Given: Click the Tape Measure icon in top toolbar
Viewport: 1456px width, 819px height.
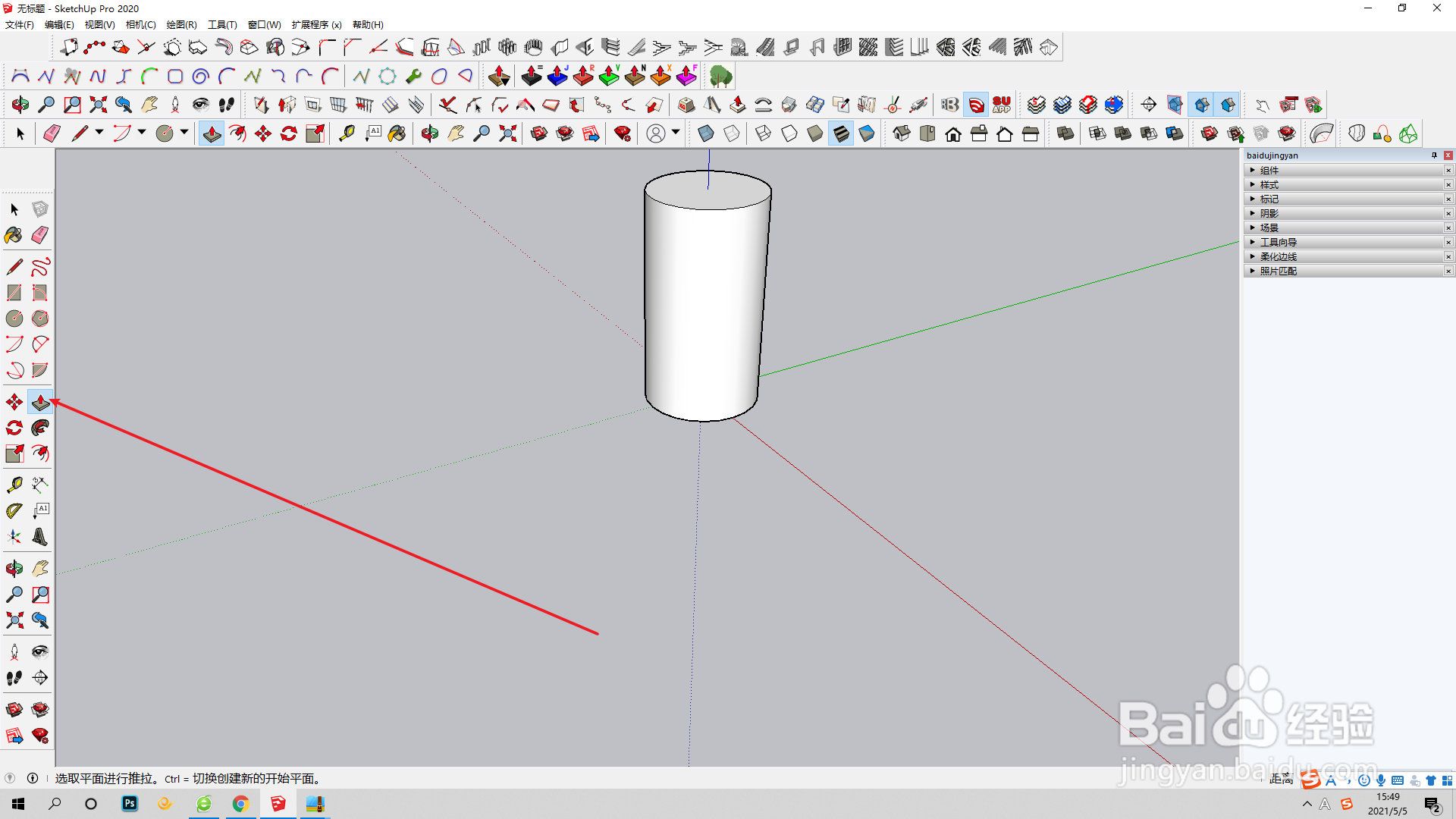Looking at the screenshot, I should 347,134.
